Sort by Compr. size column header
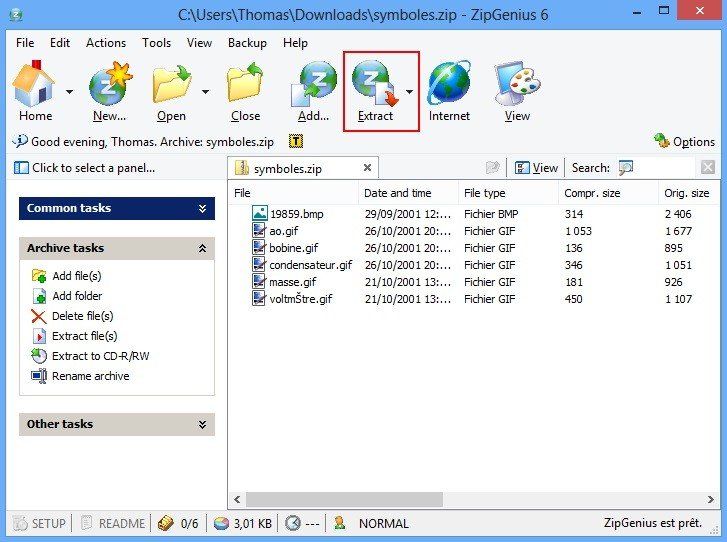Image resolution: width=727 pixels, height=542 pixels. [x=608, y=193]
